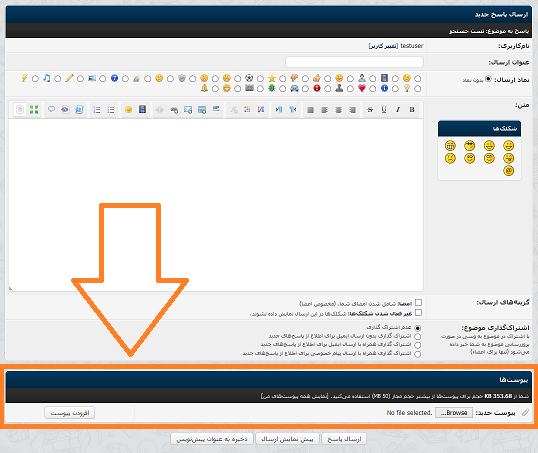Apply italic formatting in the editor toolbar

pyautogui.click(x=398, y=110)
